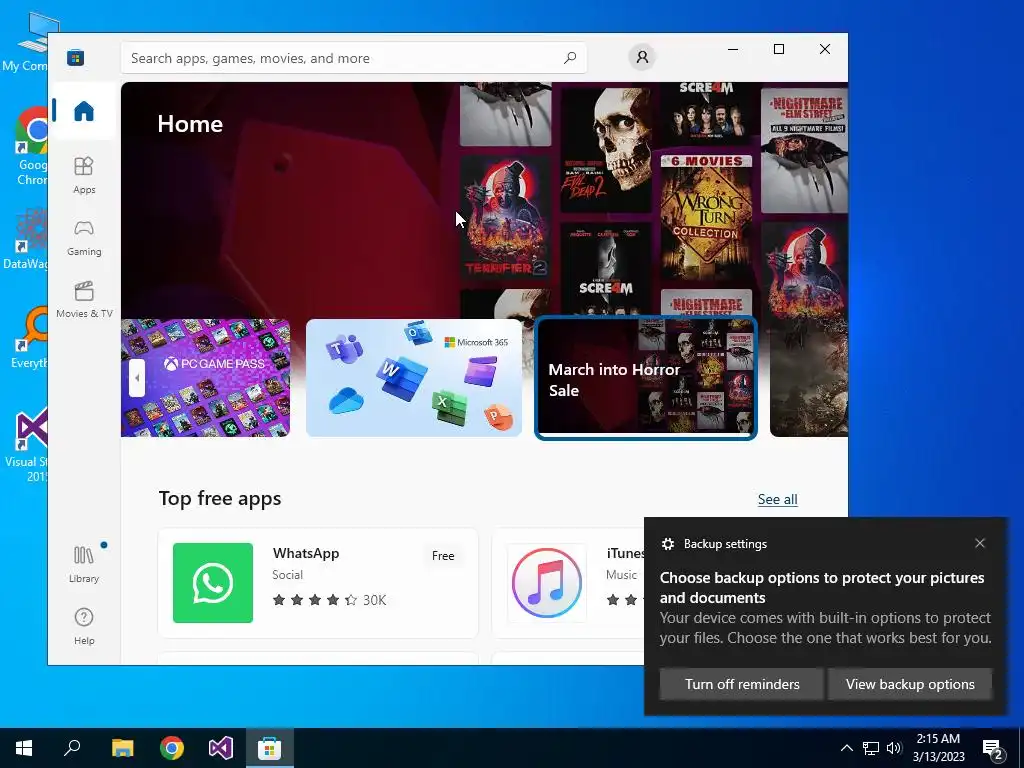Screen dimensions: 1024x768
Task: Click the taskbar clock and date
Action: click(938, 748)
